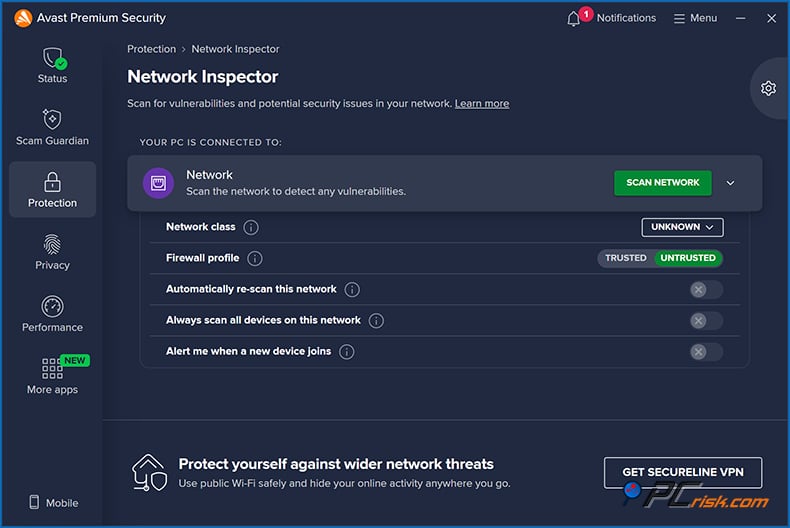Image resolution: width=790 pixels, height=528 pixels.
Task: Go to Protection in the breadcrumb
Action: [x=151, y=49]
